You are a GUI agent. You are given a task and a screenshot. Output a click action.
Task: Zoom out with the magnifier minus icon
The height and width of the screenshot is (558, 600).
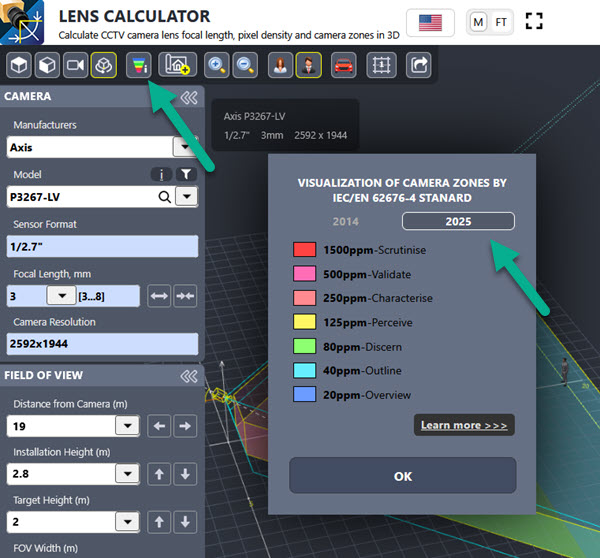(245, 65)
